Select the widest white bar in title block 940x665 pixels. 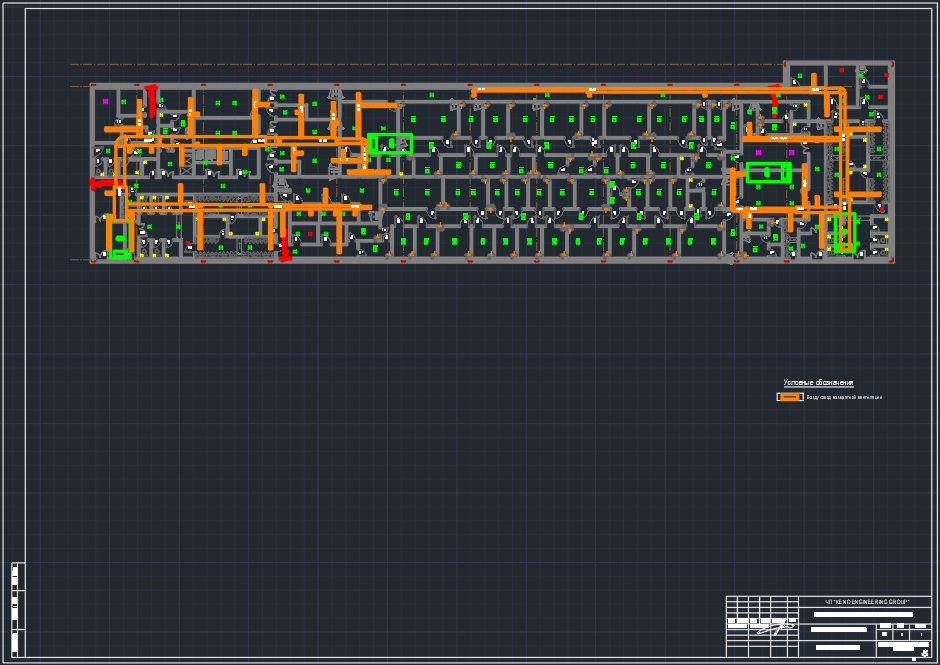pyautogui.click(x=865, y=614)
